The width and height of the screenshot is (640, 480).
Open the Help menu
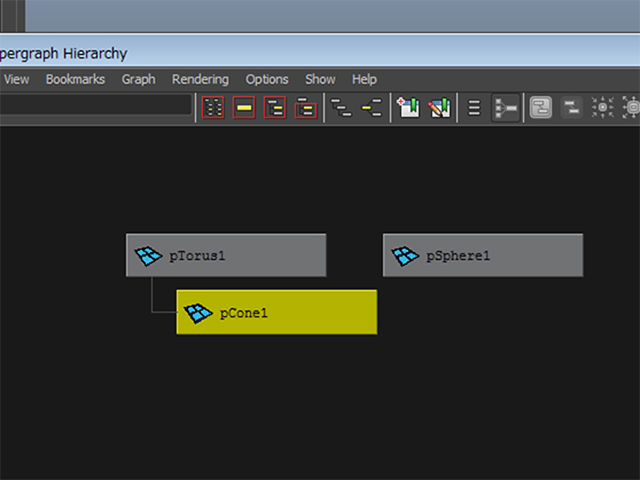(x=364, y=79)
